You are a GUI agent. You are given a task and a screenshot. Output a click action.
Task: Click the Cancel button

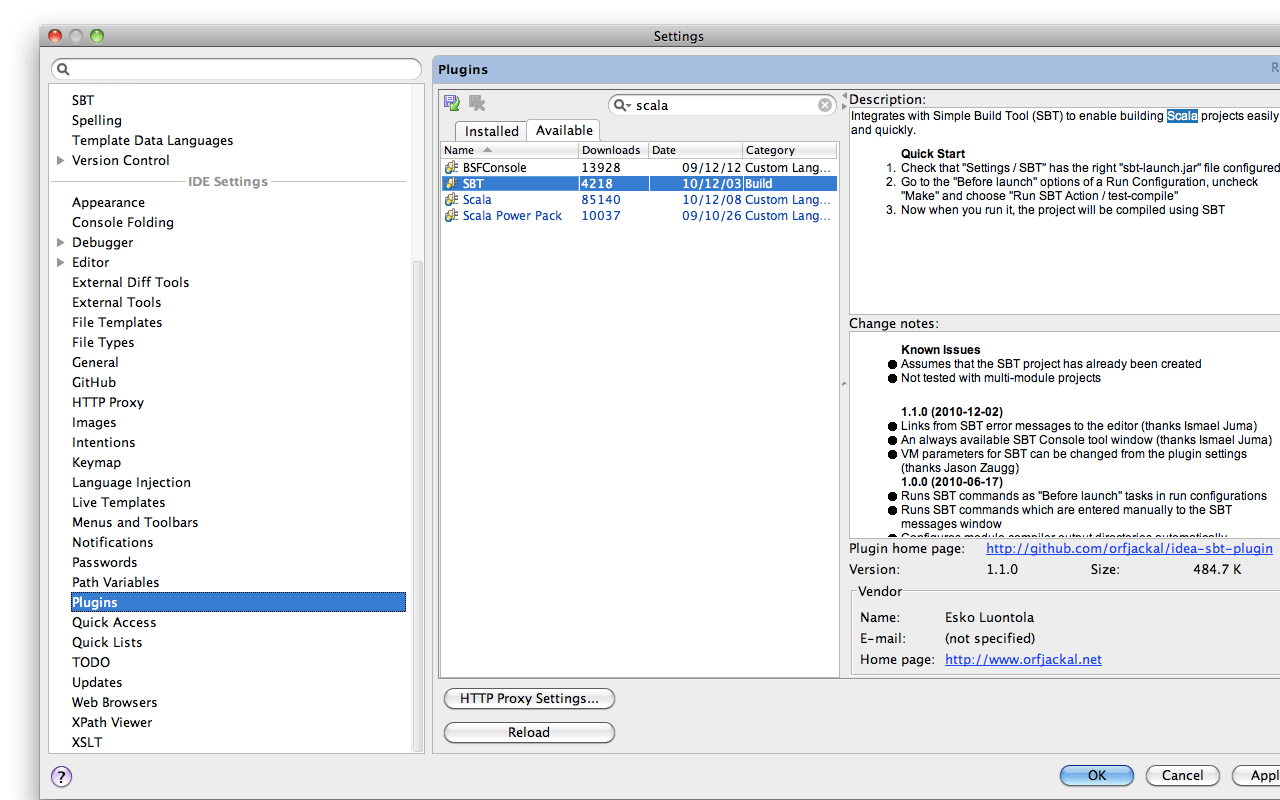[x=1183, y=775]
